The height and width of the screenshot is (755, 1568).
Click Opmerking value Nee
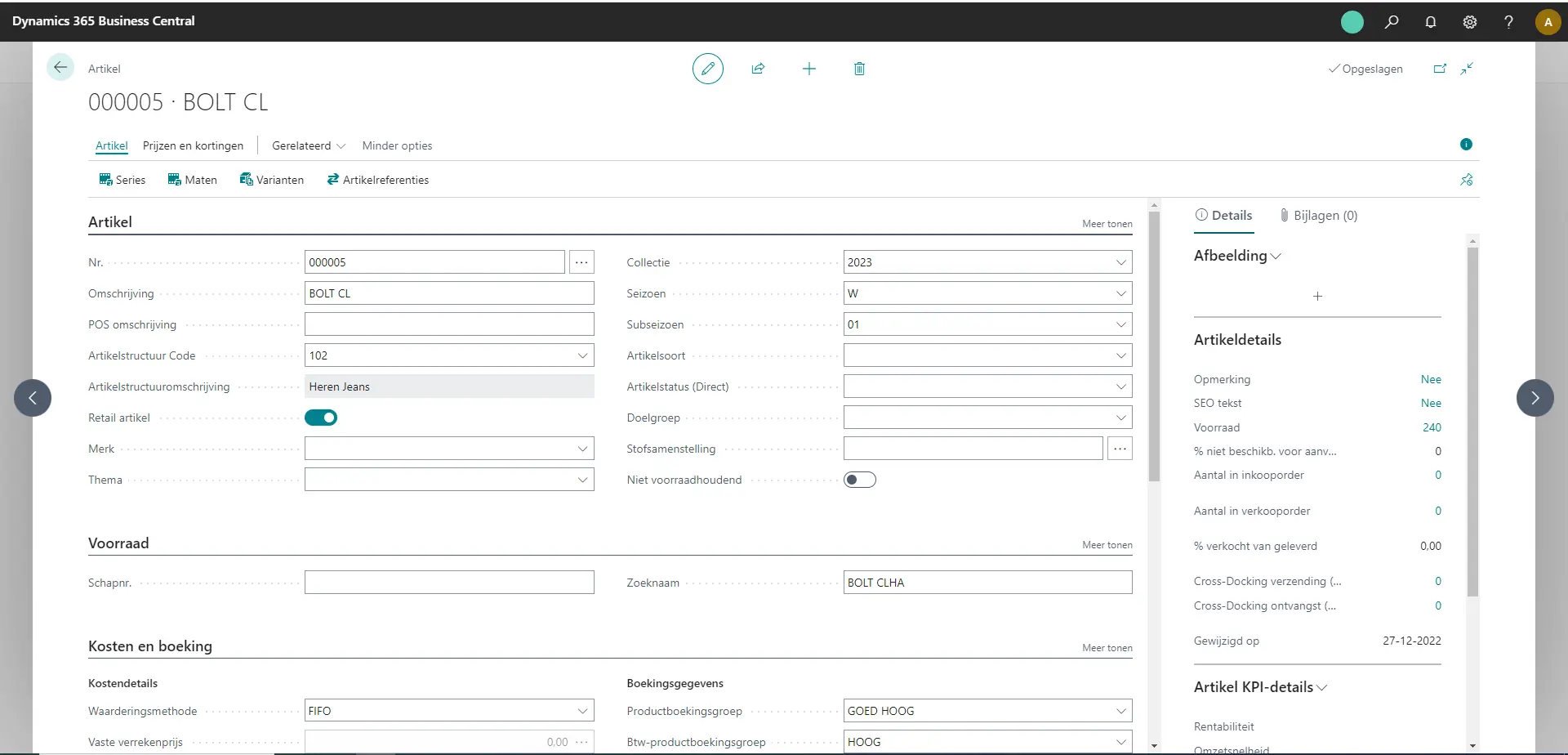[1431, 379]
